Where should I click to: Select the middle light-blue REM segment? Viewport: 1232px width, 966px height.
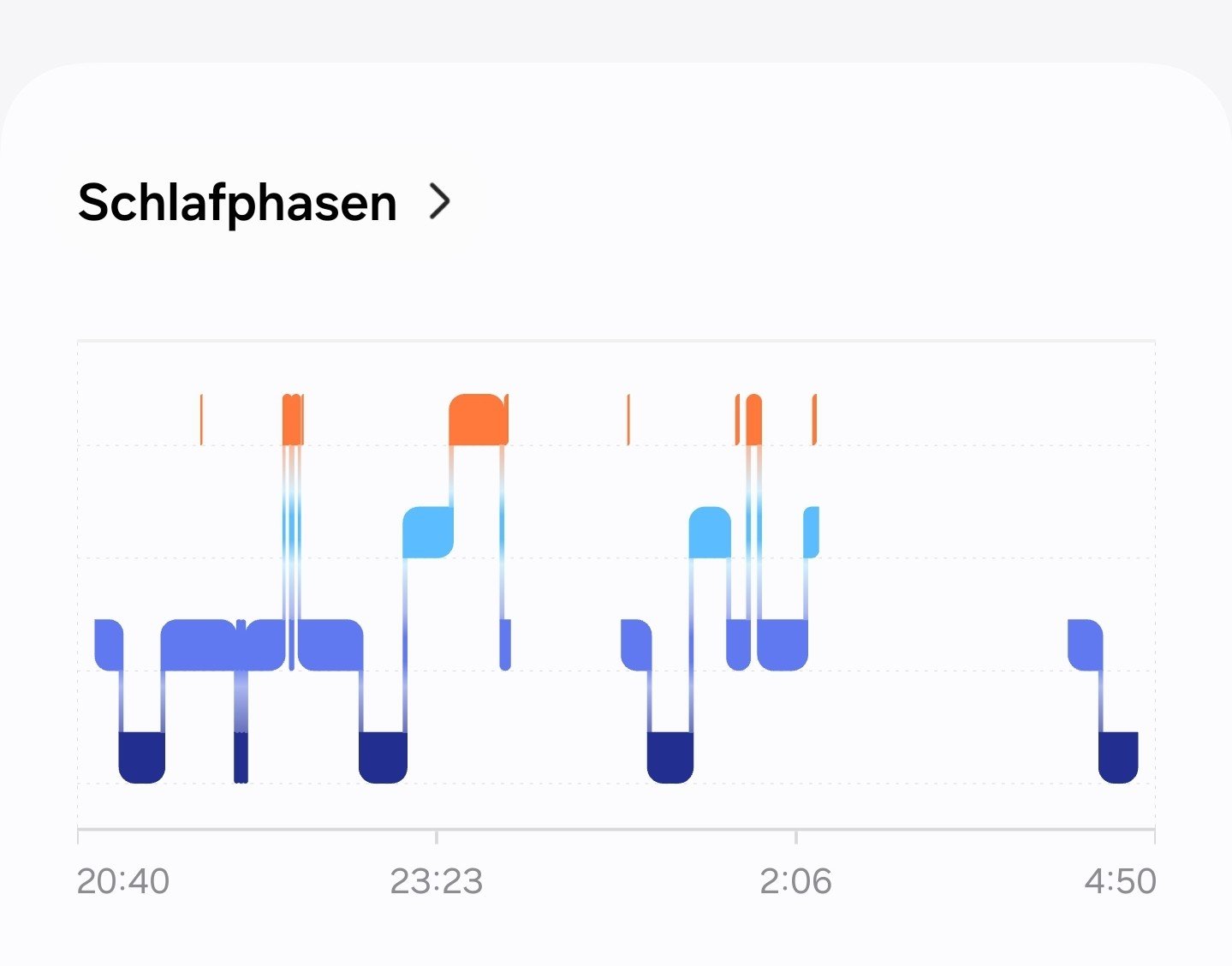(710, 532)
